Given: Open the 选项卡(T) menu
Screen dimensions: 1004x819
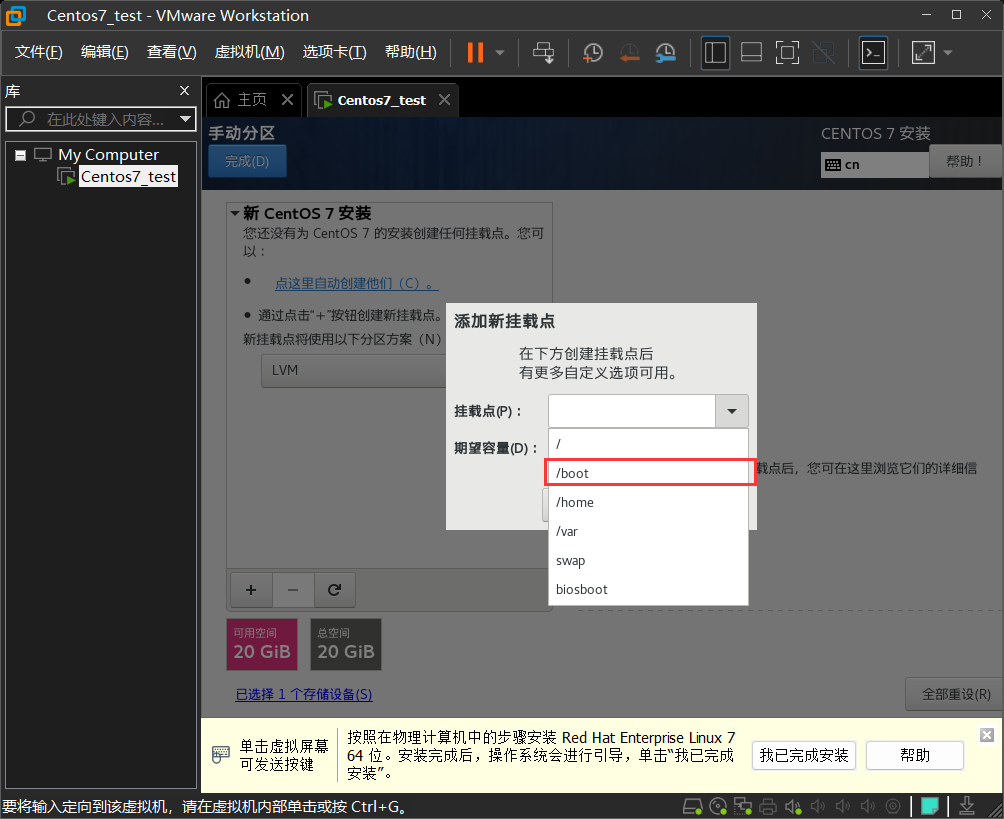Looking at the screenshot, I should tap(334, 52).
